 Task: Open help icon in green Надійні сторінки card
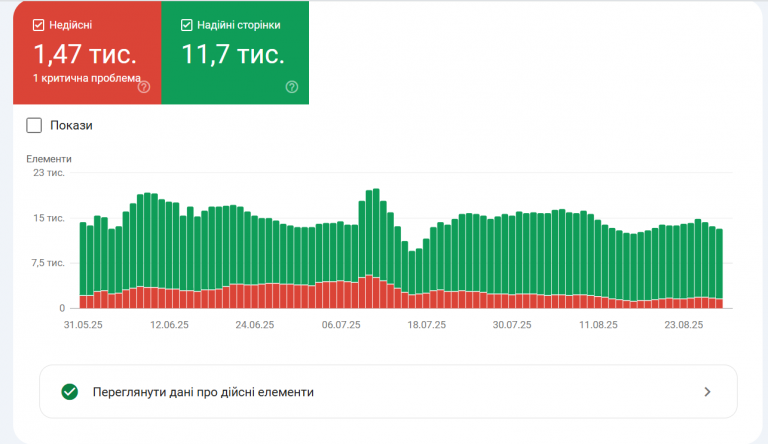coord(292,87)
